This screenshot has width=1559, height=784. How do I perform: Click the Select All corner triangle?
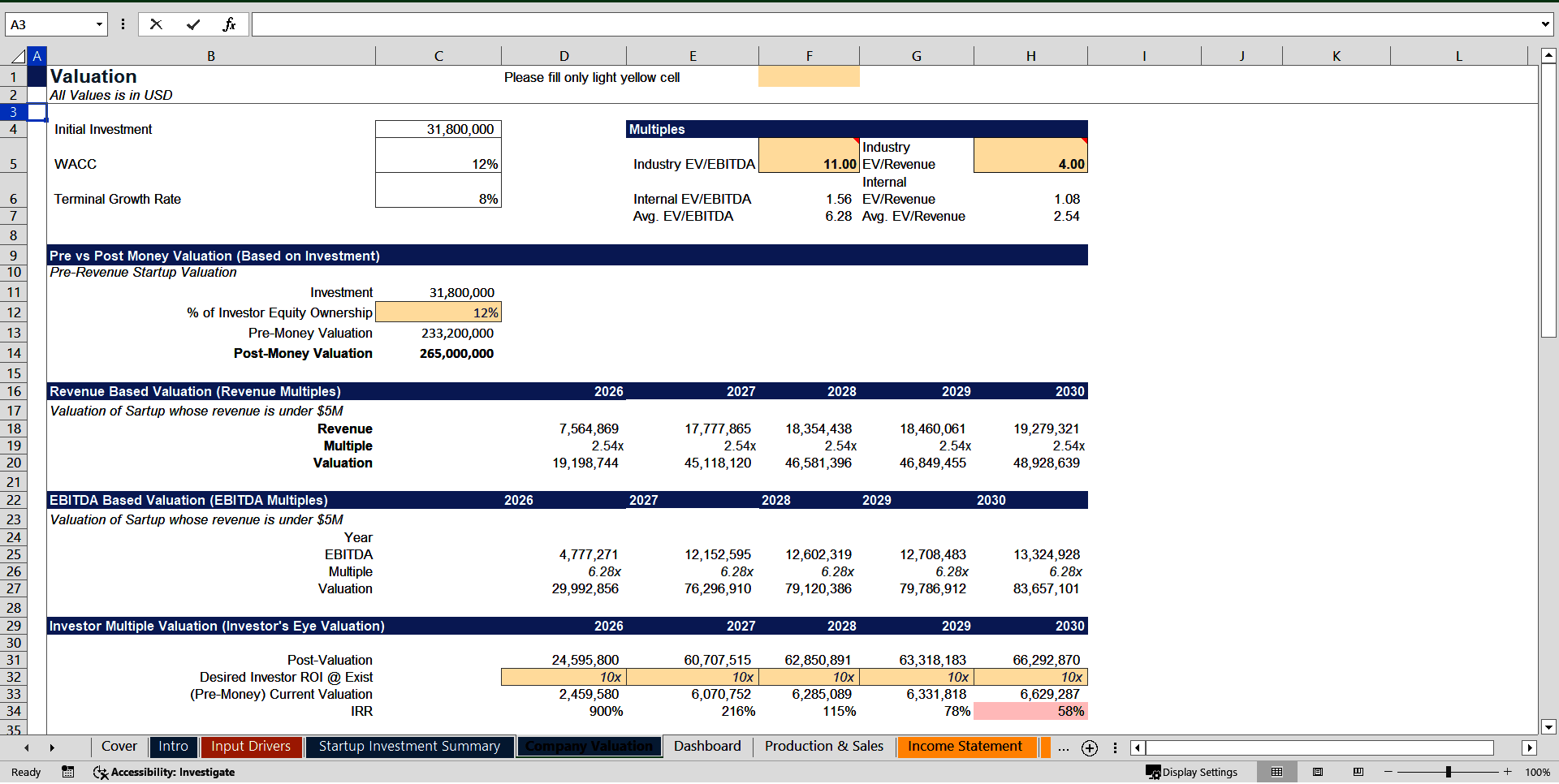pyautogui.click(x=18, y=56)
